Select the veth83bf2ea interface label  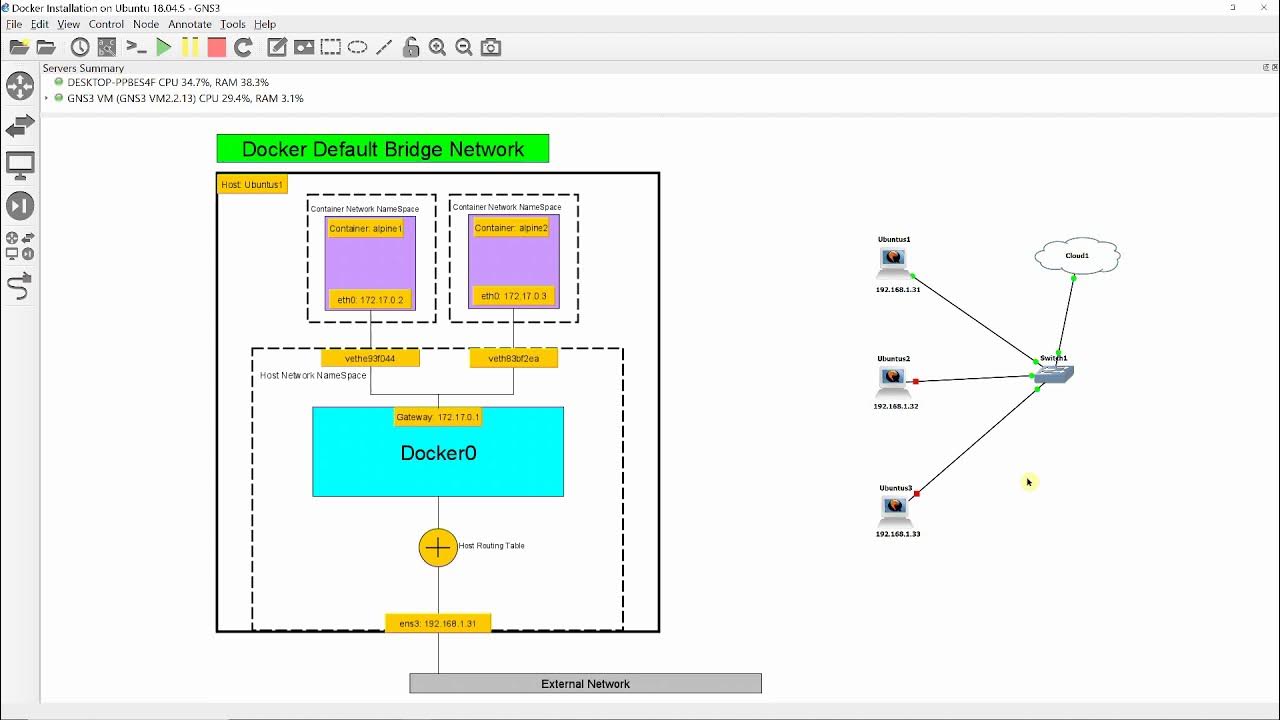514,358
